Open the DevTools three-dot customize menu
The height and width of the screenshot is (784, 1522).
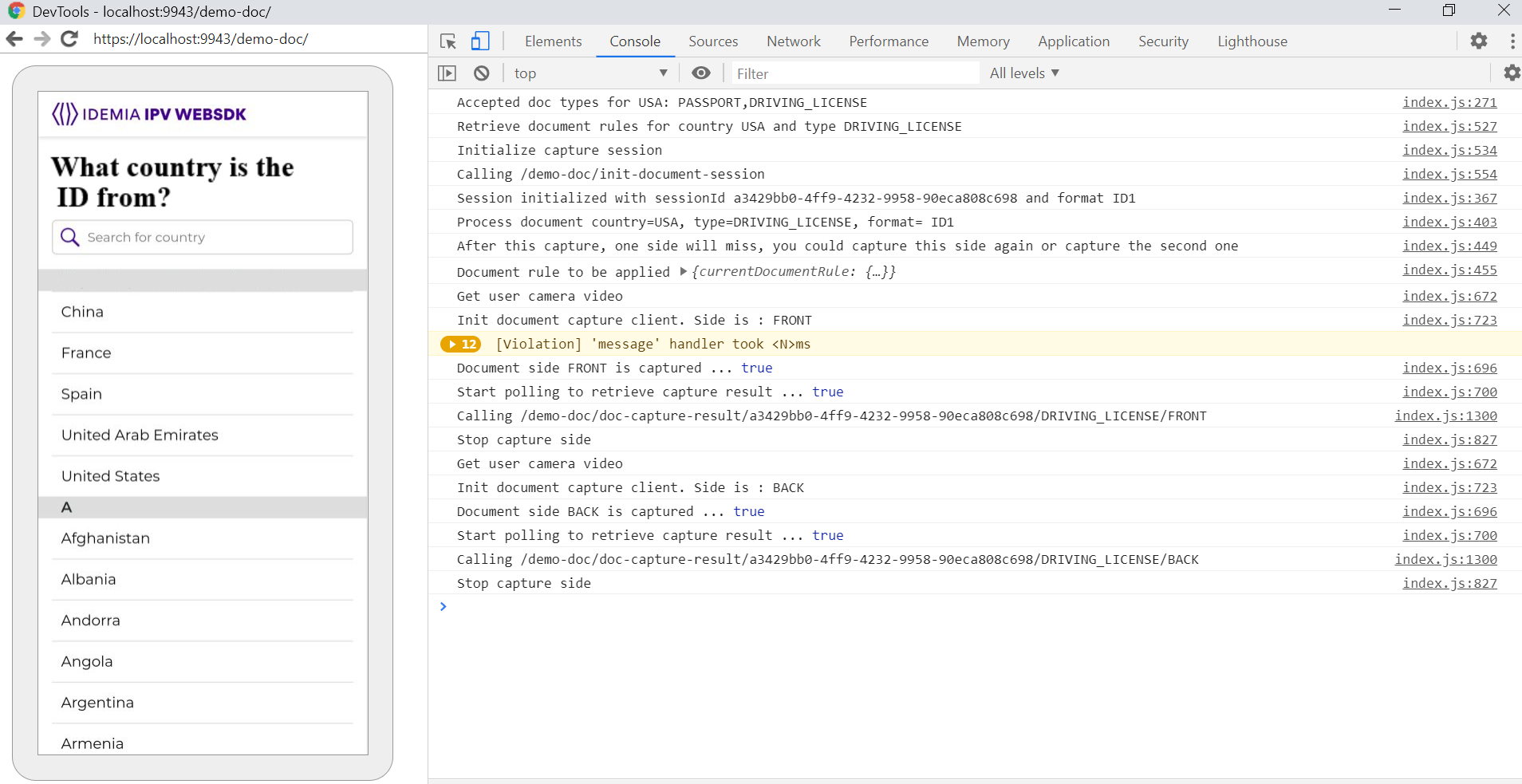(1512, 41)
